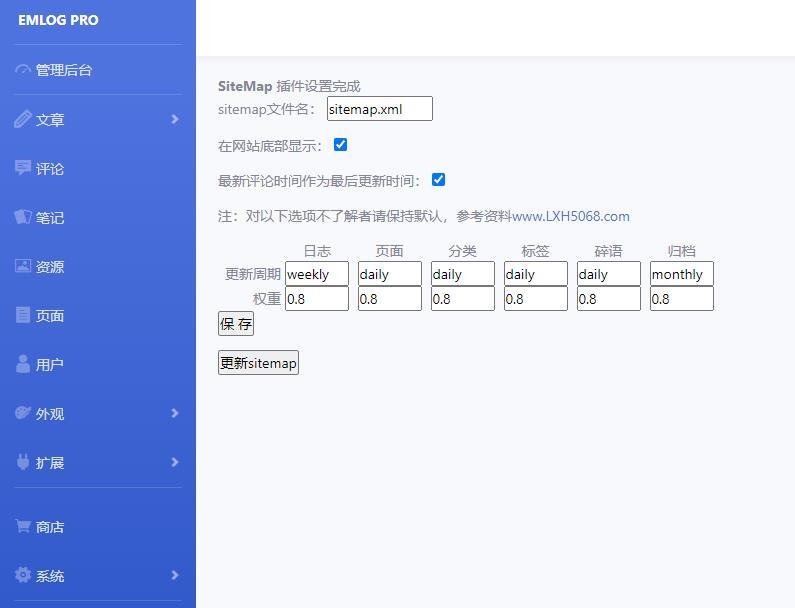Expand the 系统 submenu chevron
Image resolution: width=795 pixels, height=608 pixels.
pos(175,575)
